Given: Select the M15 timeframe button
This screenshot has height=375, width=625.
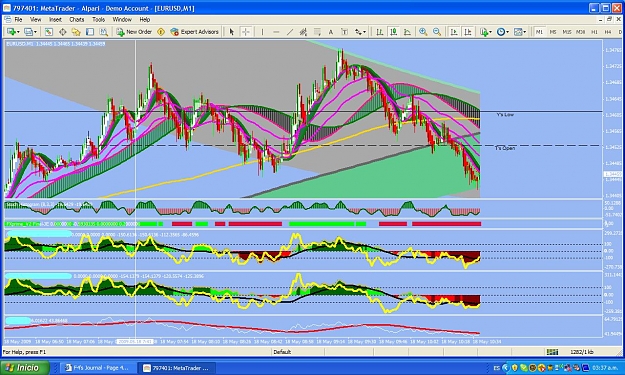Looking at the screenshot, I should coord(566,32).
